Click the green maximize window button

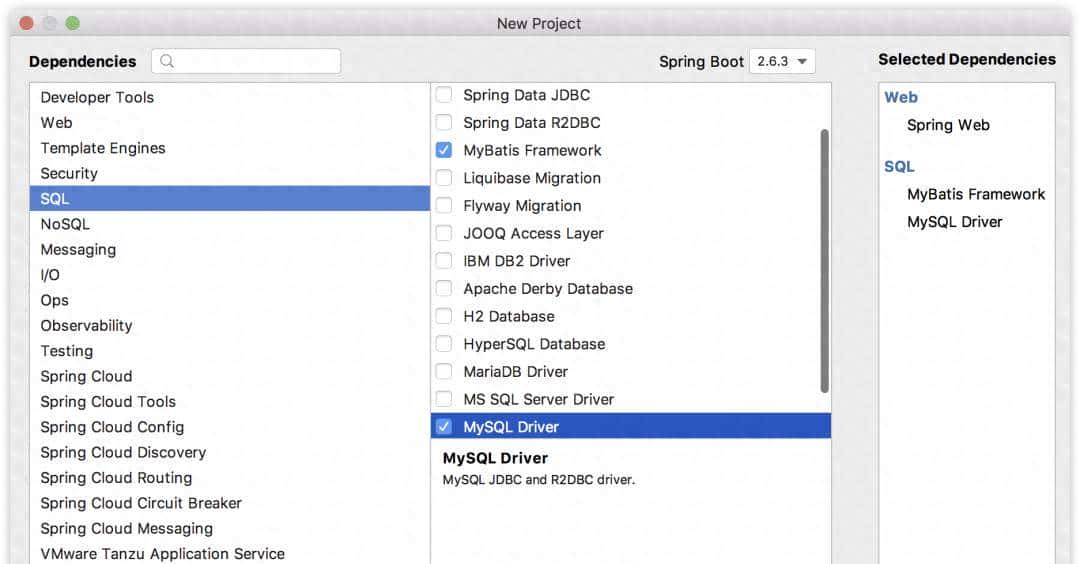tap(72, 23)
